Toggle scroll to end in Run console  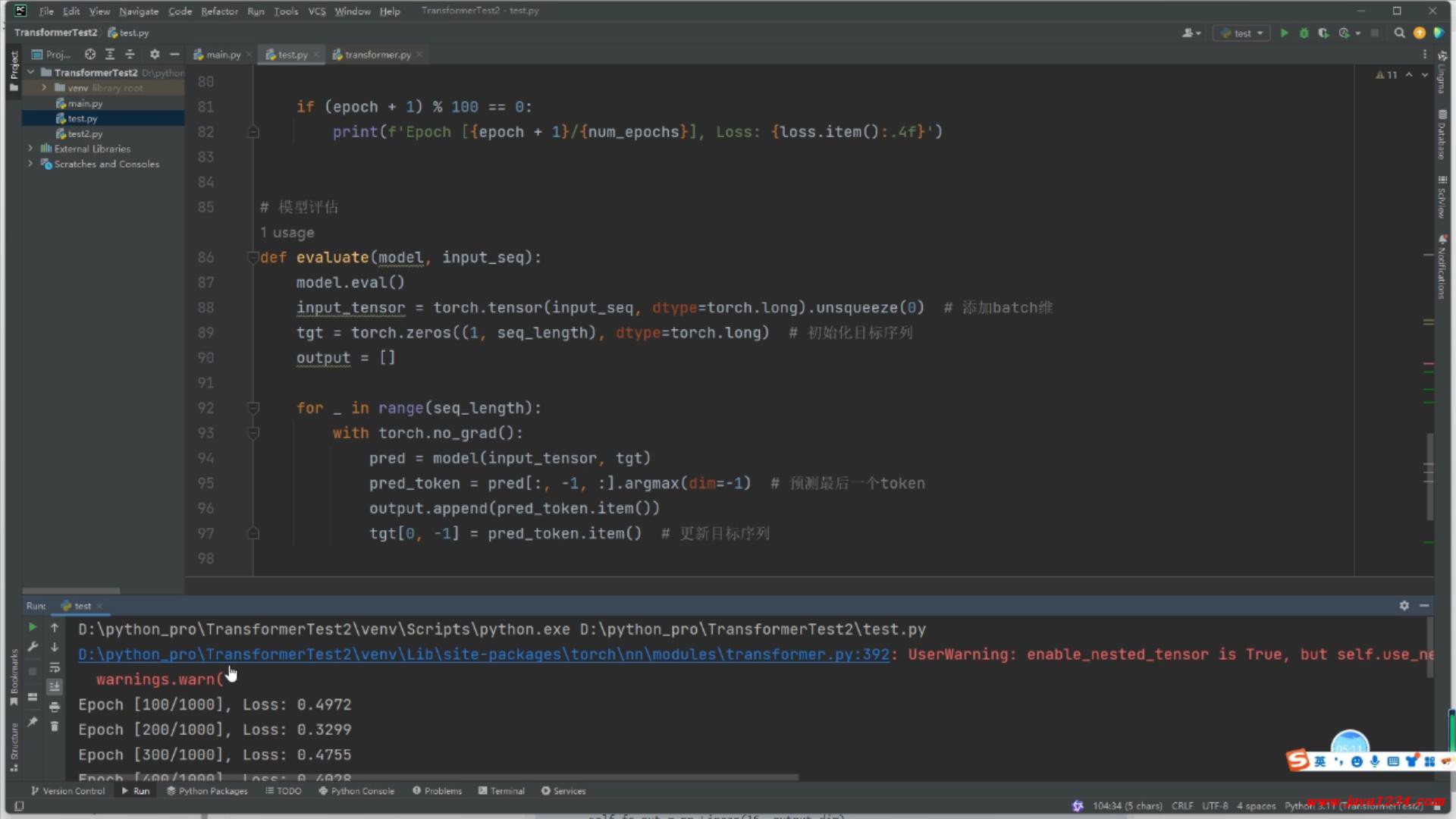pos(55,687)
